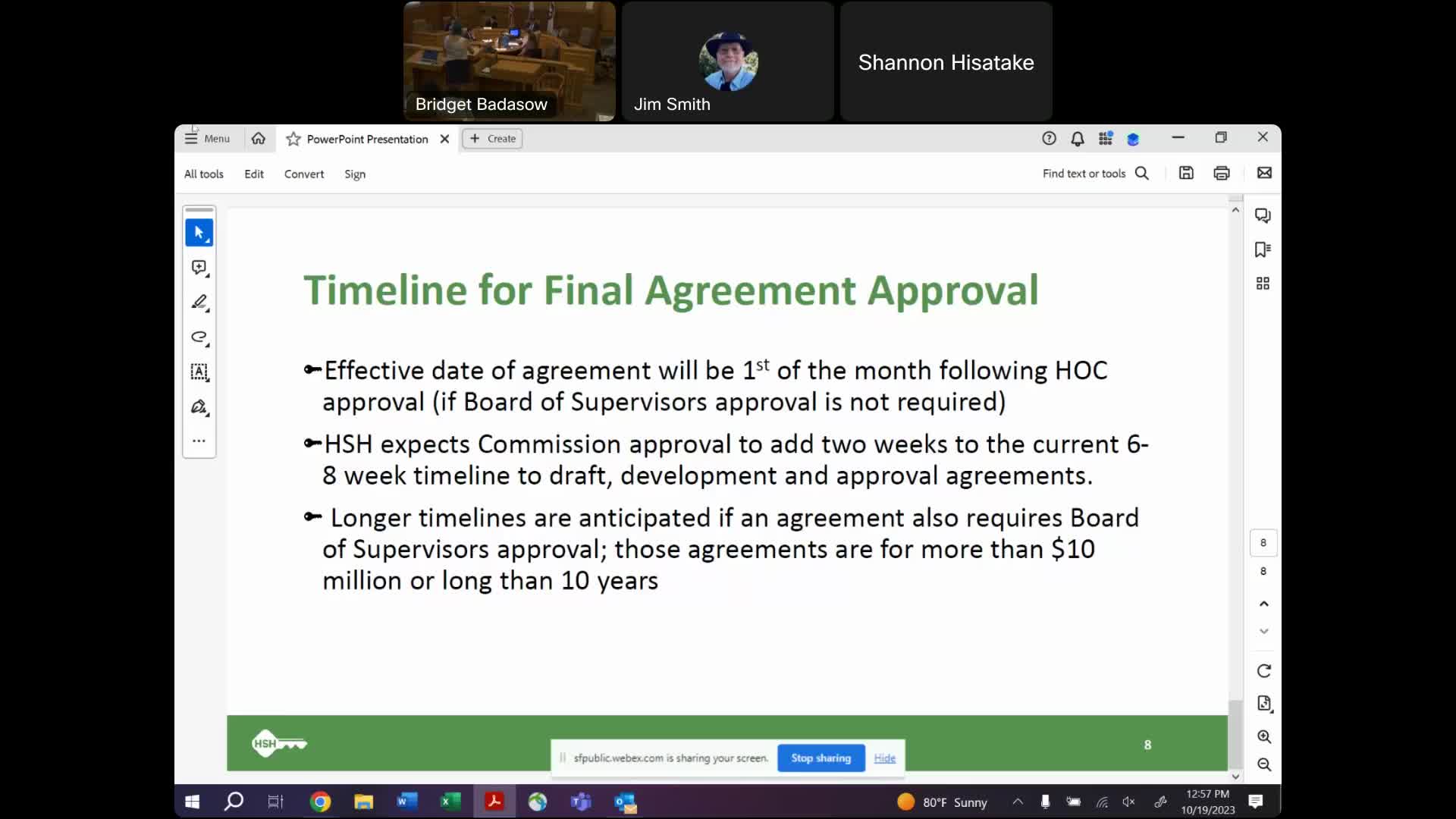Click the Stop sharing button

click(x=821, y=758)
